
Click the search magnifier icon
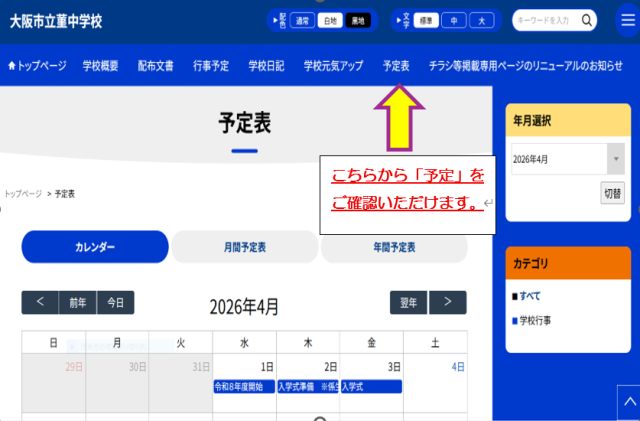[x=588, y=20]
